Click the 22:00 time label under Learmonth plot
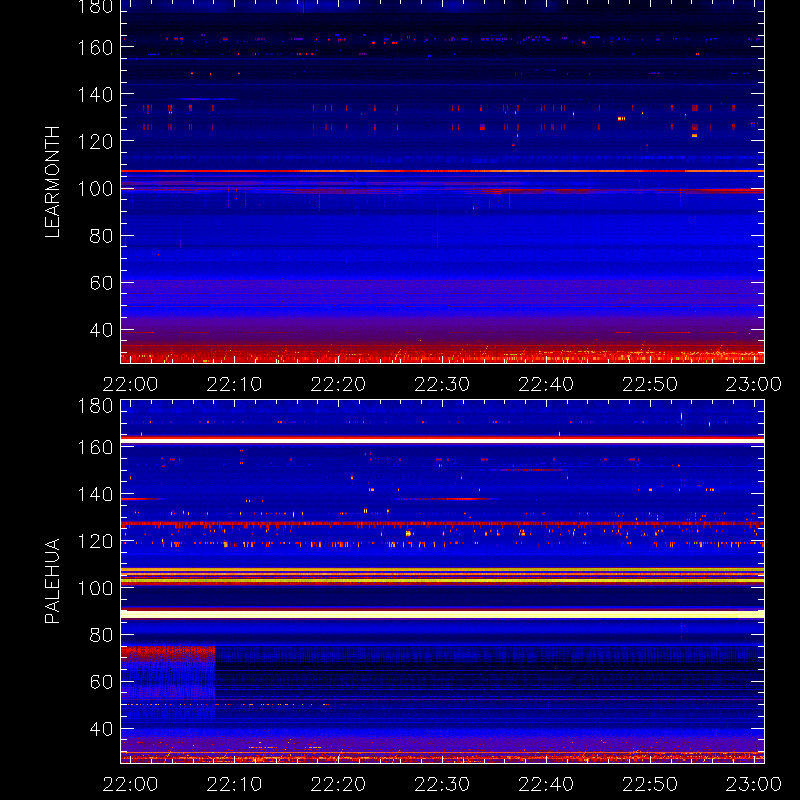 tap(130, 384)
